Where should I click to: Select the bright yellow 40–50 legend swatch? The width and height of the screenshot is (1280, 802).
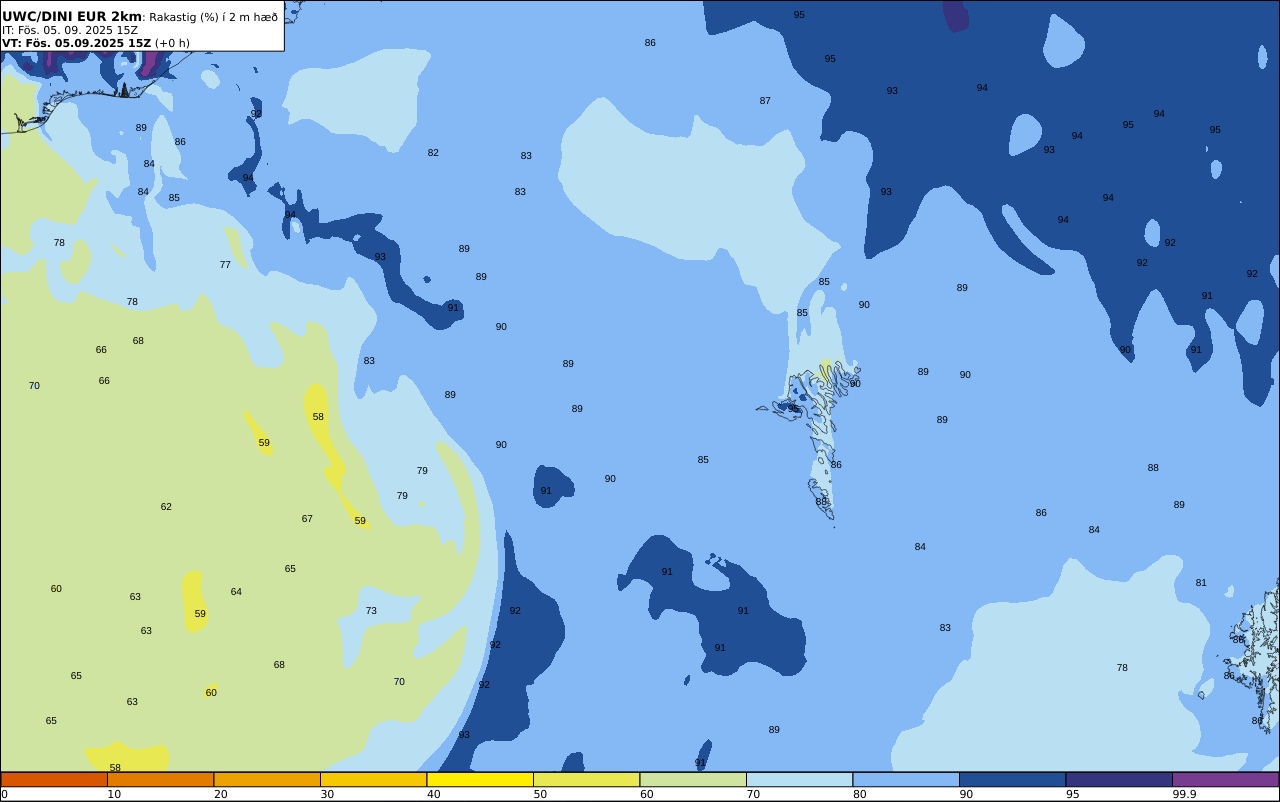480,779
